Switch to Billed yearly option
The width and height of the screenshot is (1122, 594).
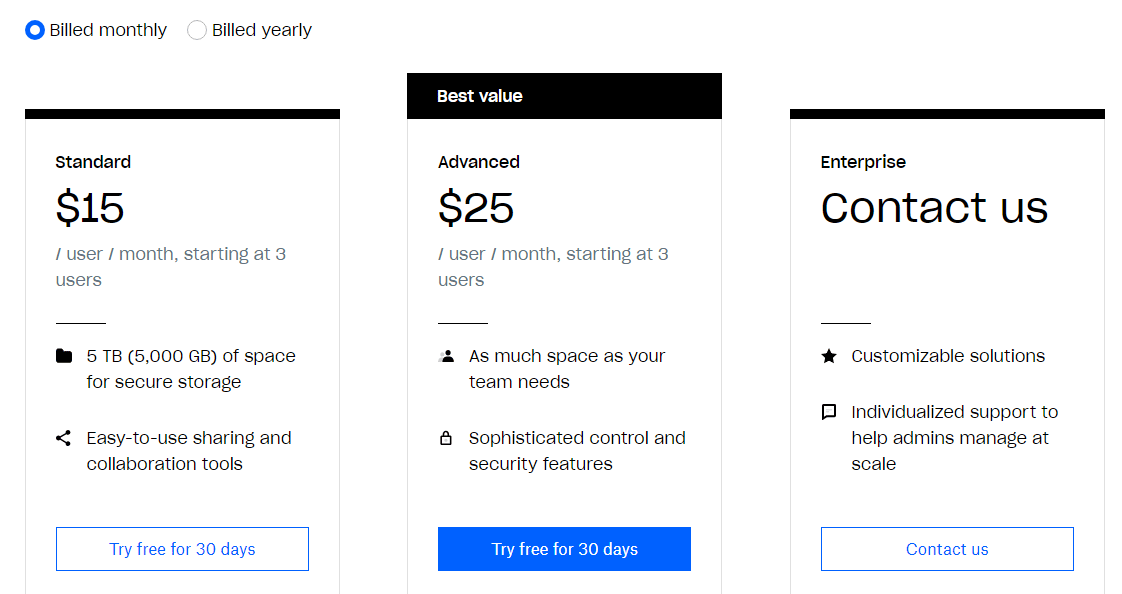point(197,30)
